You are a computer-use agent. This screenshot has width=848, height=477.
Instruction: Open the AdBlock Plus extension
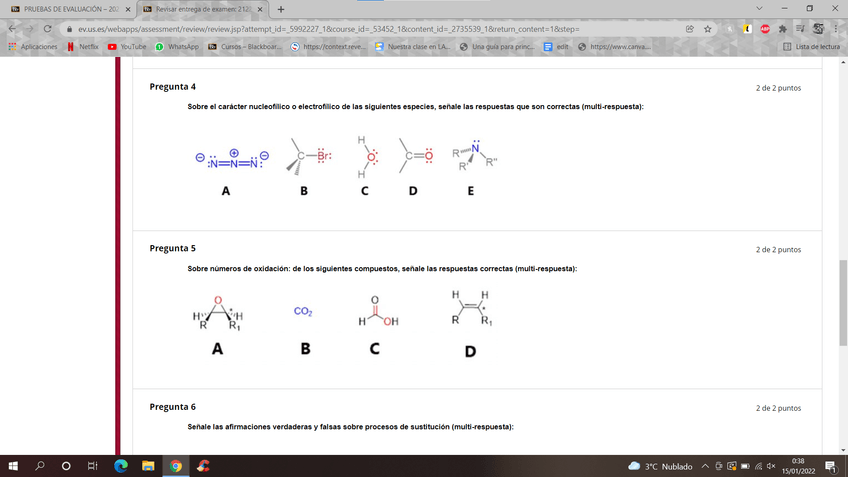point(765,29)
